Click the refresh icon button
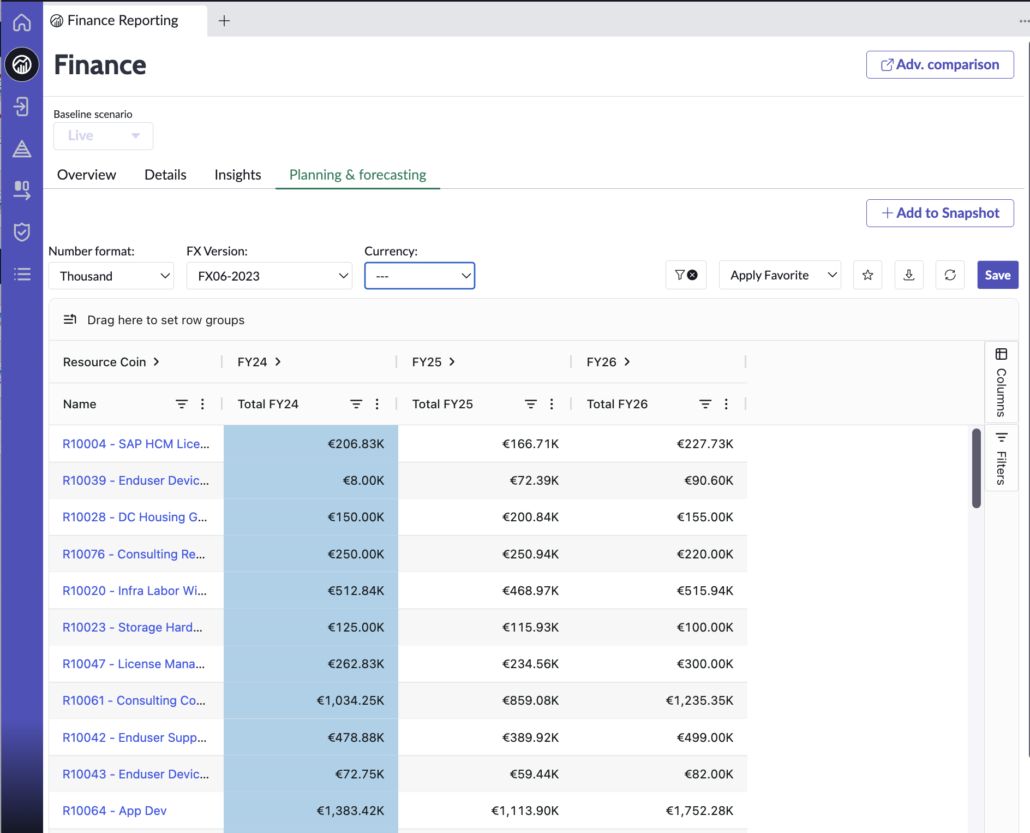 pos(950,275)
